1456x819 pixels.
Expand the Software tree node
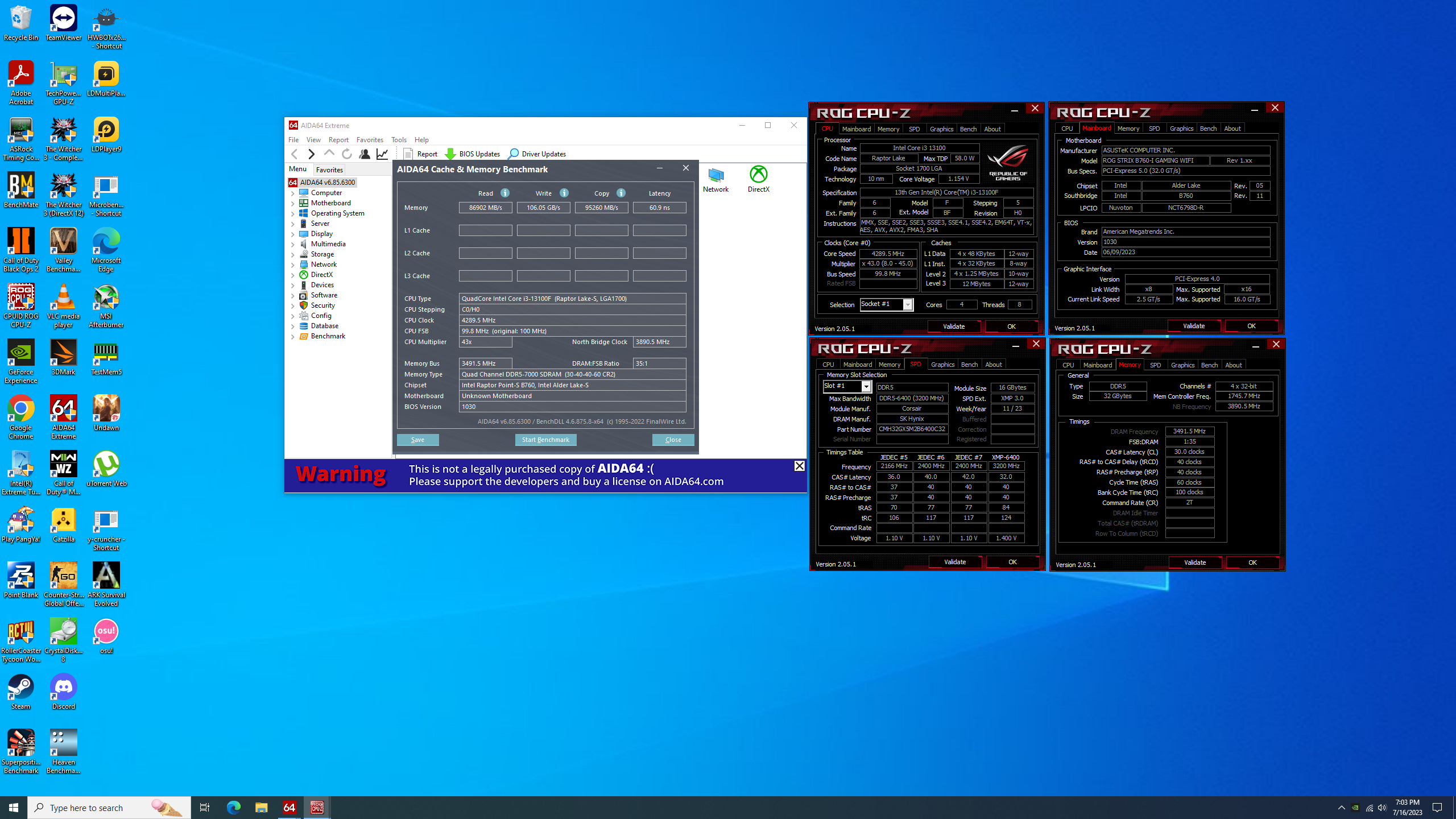click(x=293, y=296)
